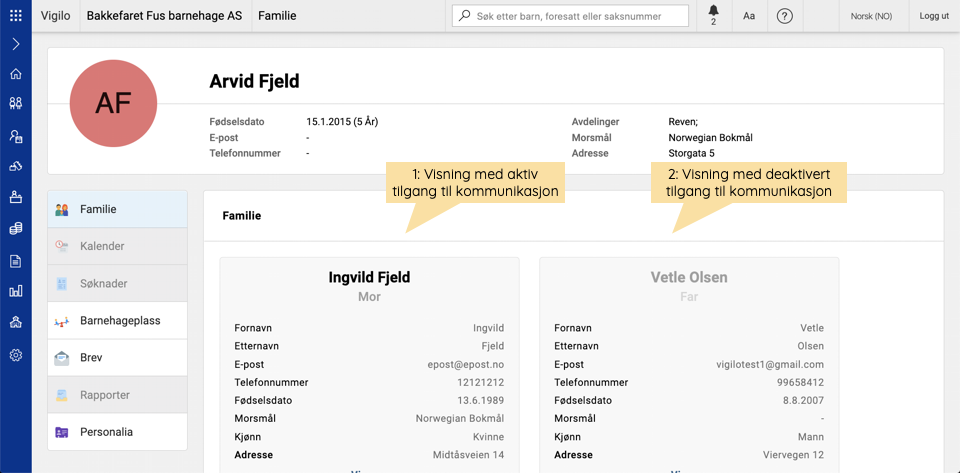
Task: Open the settings gear icon in sidebar
Action: pyautogui.click(x=16, y=355)
